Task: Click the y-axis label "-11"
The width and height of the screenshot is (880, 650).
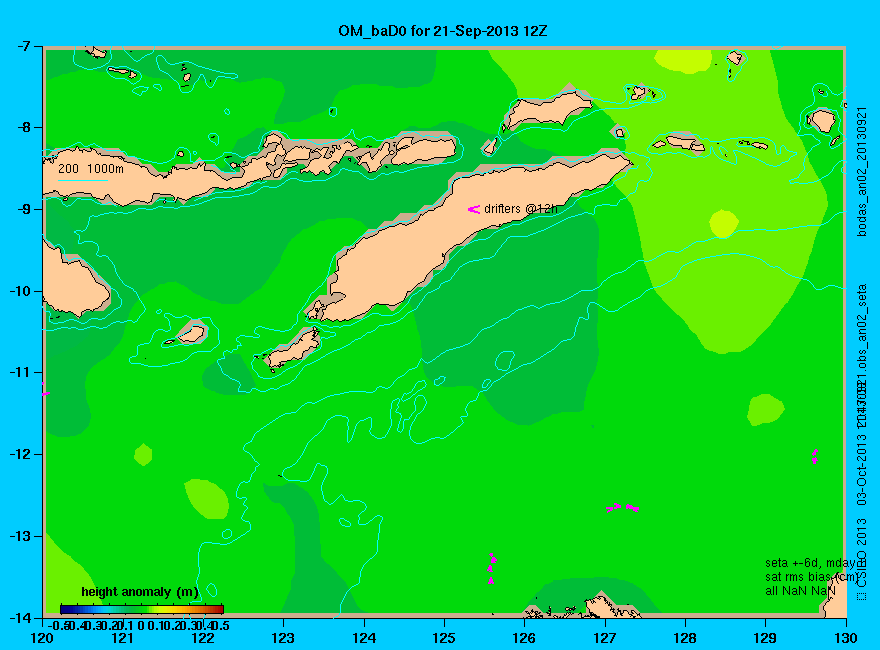Action: [x=21, y=372]
